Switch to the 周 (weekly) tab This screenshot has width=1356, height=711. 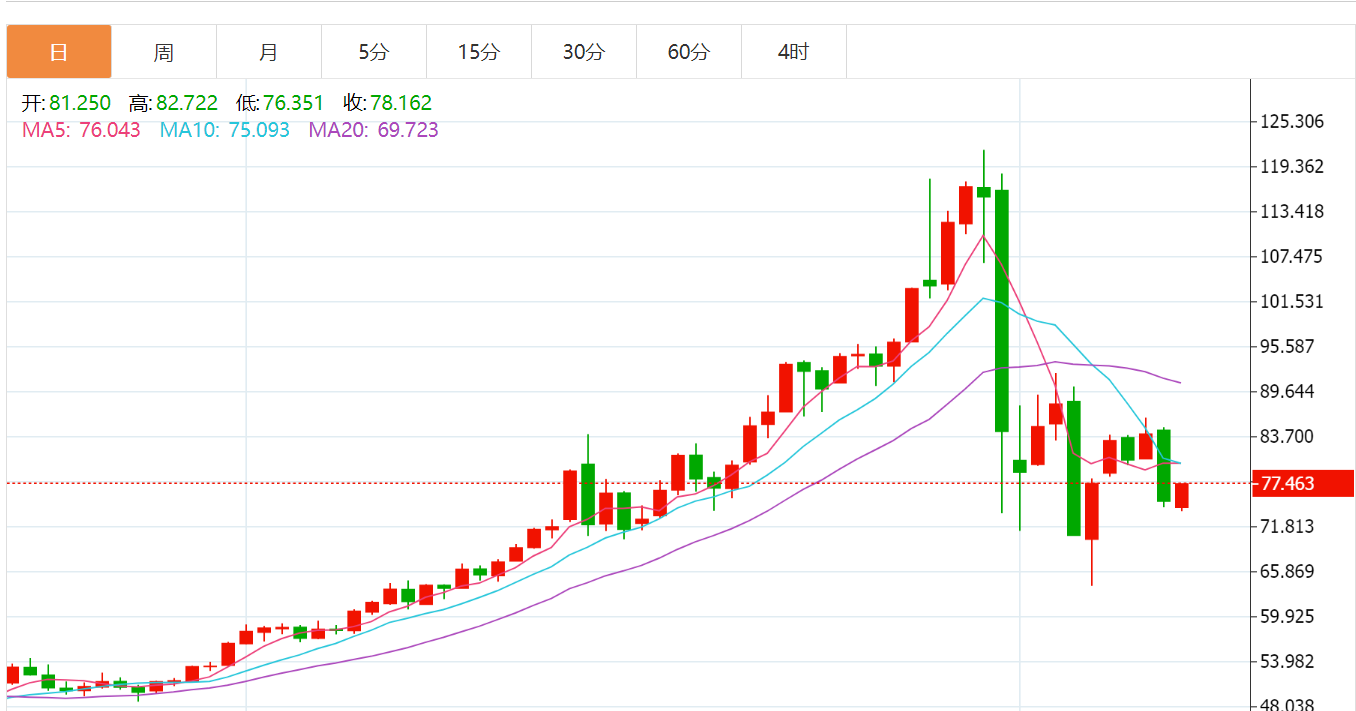164,52
